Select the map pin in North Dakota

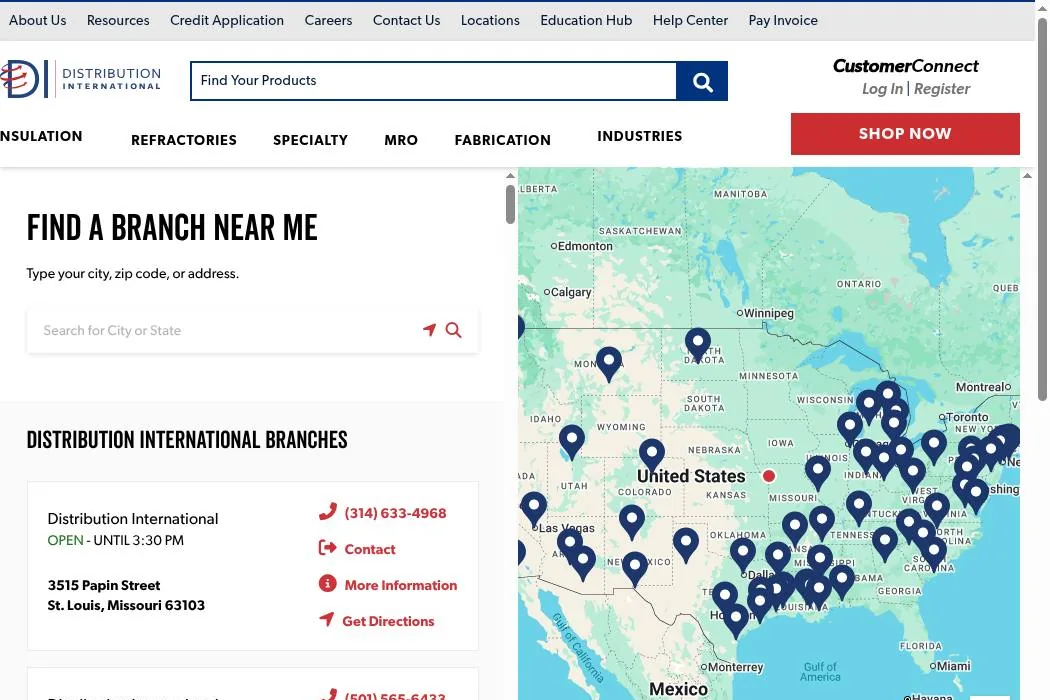(x=698, y=344)
